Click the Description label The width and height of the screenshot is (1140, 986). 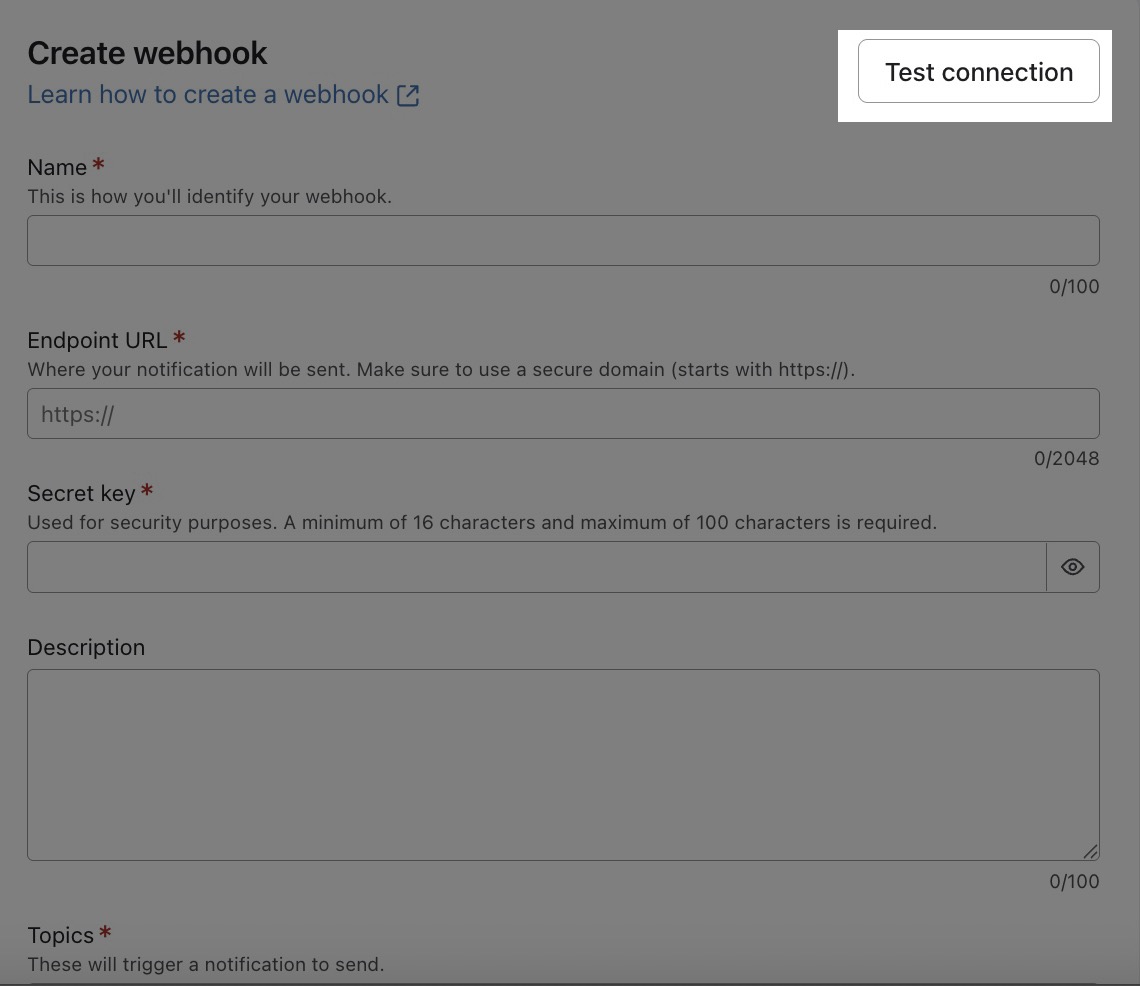(x=86, y=648)
